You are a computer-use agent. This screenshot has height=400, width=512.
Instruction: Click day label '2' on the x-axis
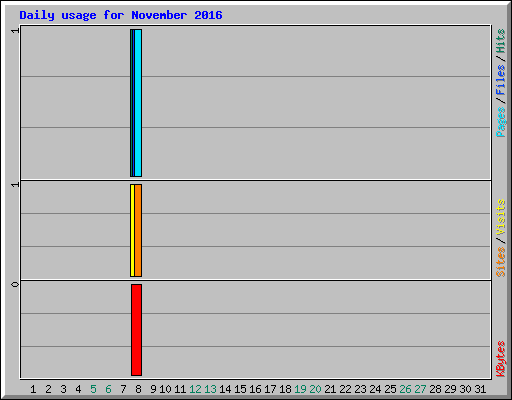[48, 389]
